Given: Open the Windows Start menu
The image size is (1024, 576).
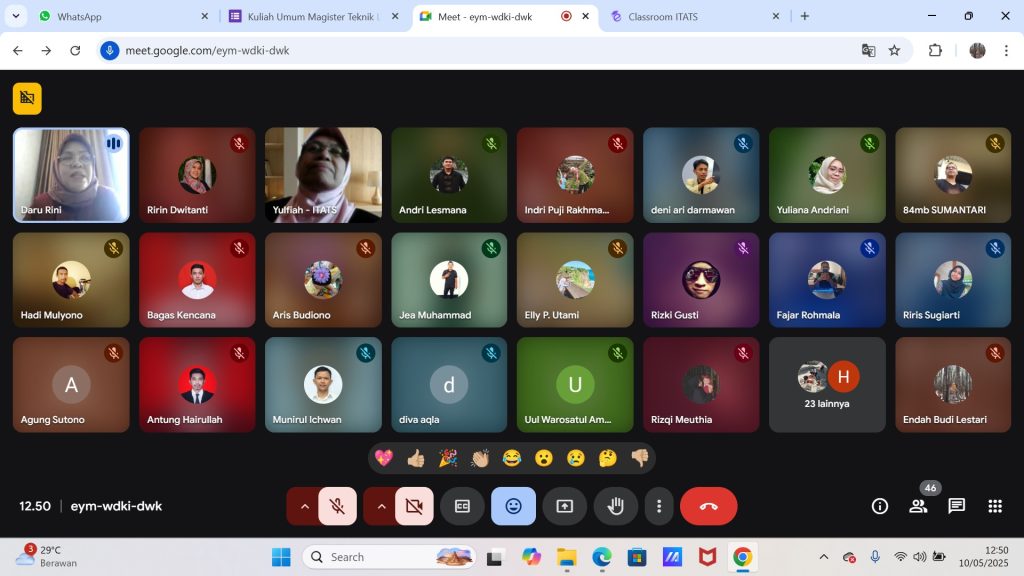Looking at the screenshot, I should (281, 557).
